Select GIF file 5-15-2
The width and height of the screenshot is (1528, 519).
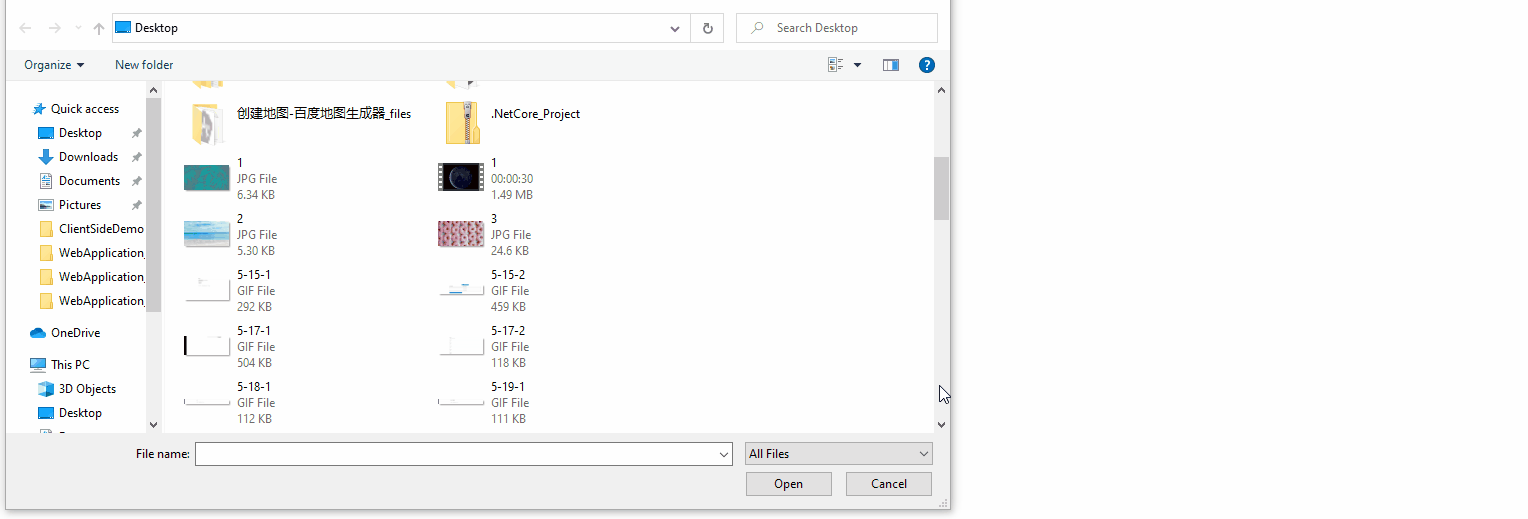[484, 290]
